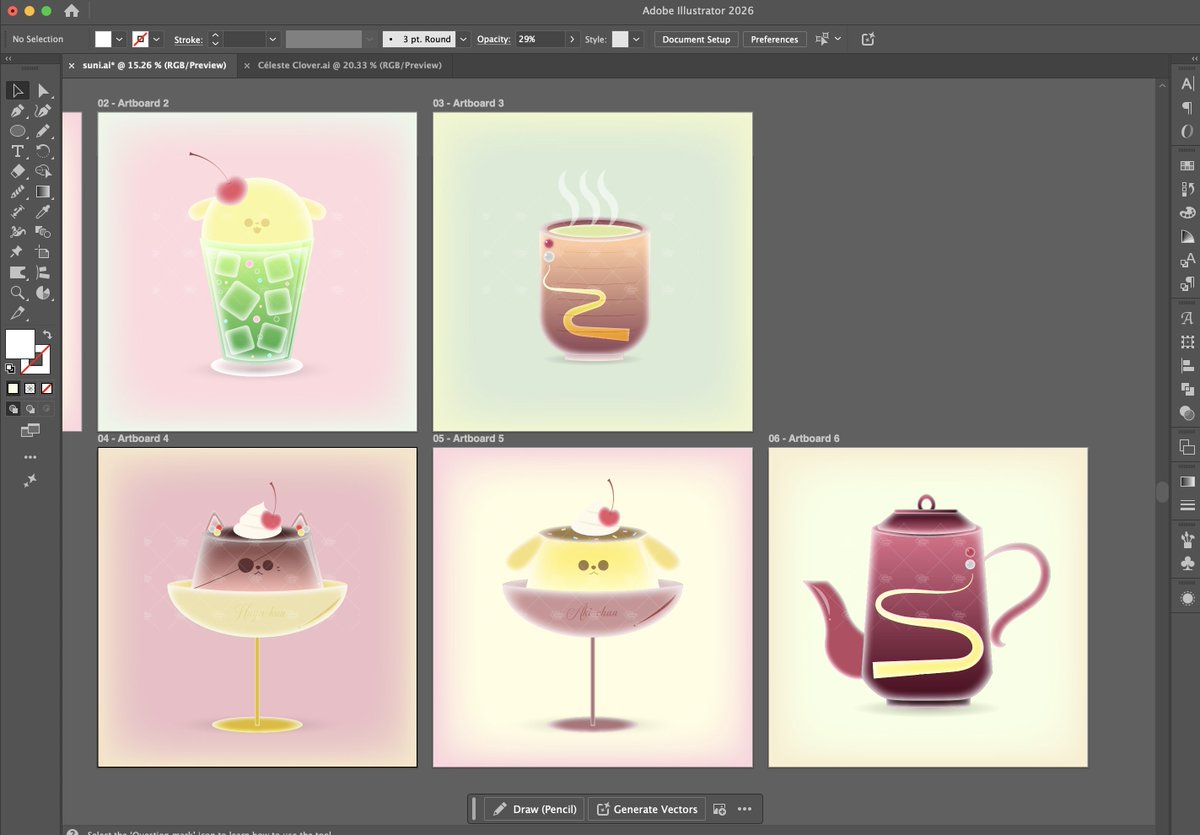Set paint mode to None
The width and height of the screenshot is (1200, 835).
(47, 388)
